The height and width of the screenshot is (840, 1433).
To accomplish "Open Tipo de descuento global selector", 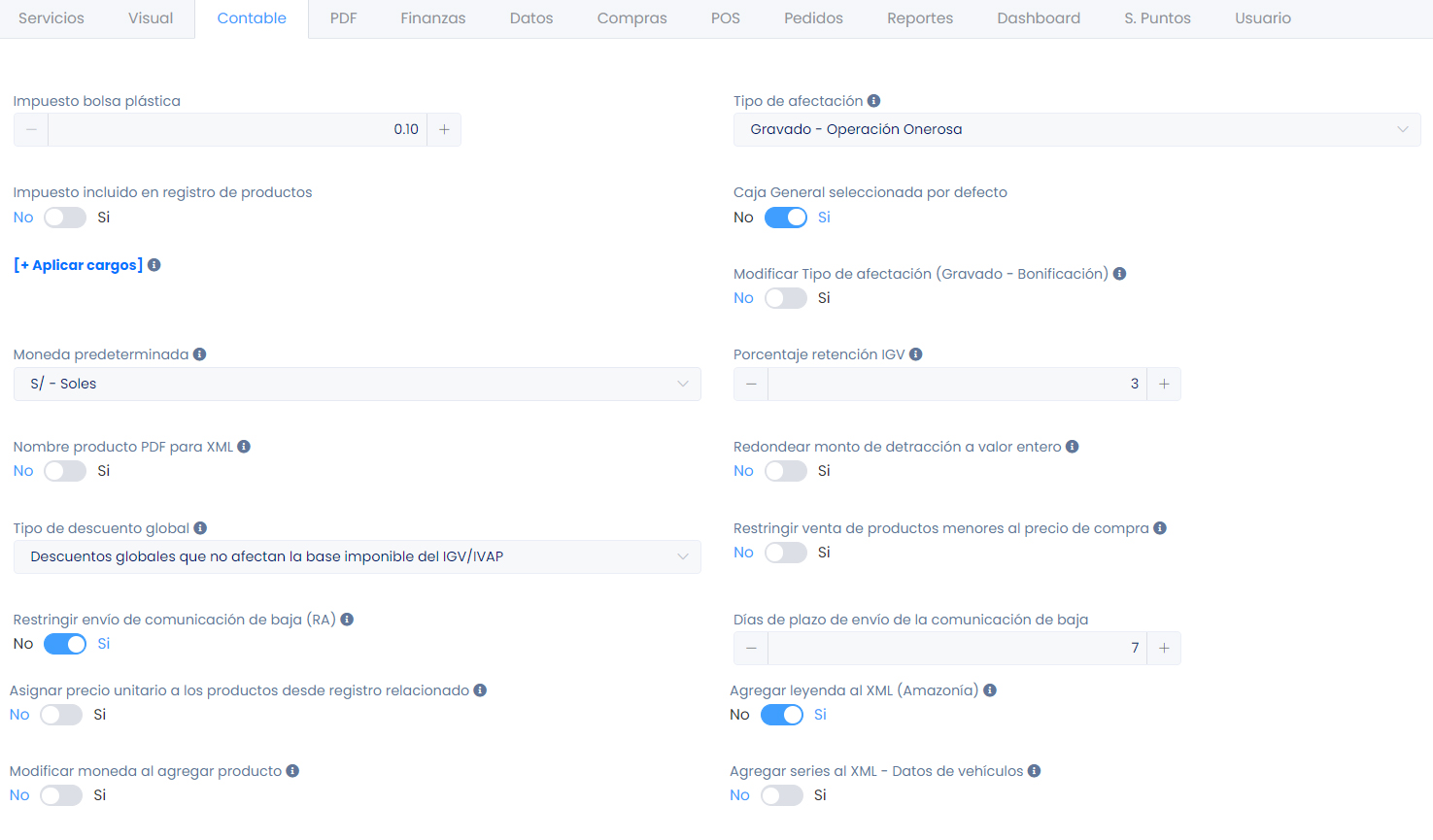I will point(357,556).
